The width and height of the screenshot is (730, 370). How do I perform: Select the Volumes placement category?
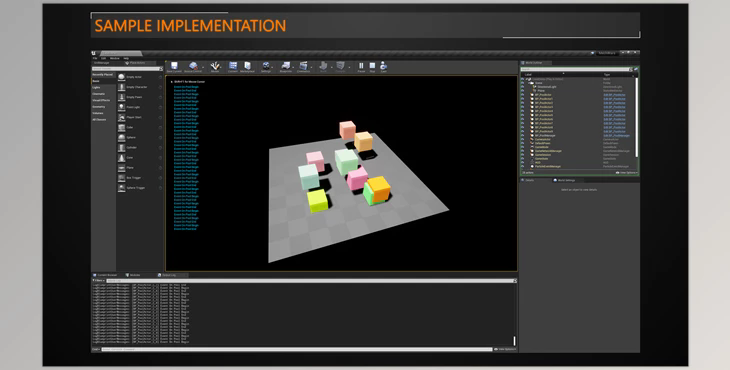(98, 113)
